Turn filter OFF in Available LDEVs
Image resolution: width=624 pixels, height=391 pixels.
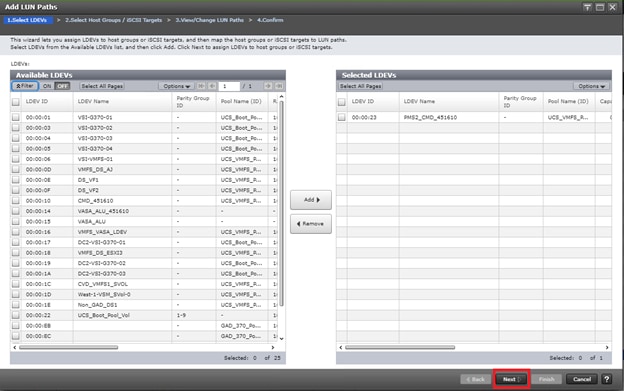click(x=62, y=86)
